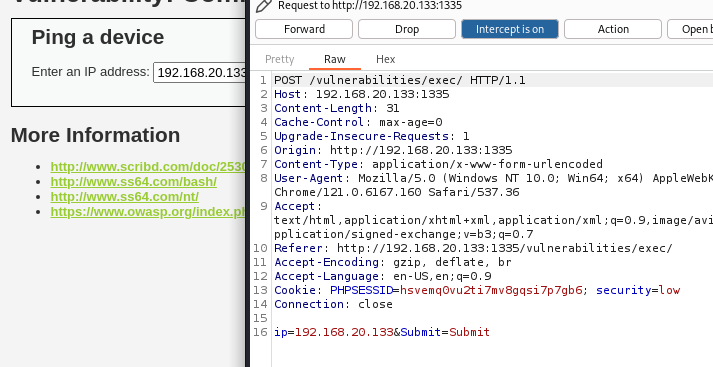
Task: Click the security=low cookie value
Action: click(638, 290)
